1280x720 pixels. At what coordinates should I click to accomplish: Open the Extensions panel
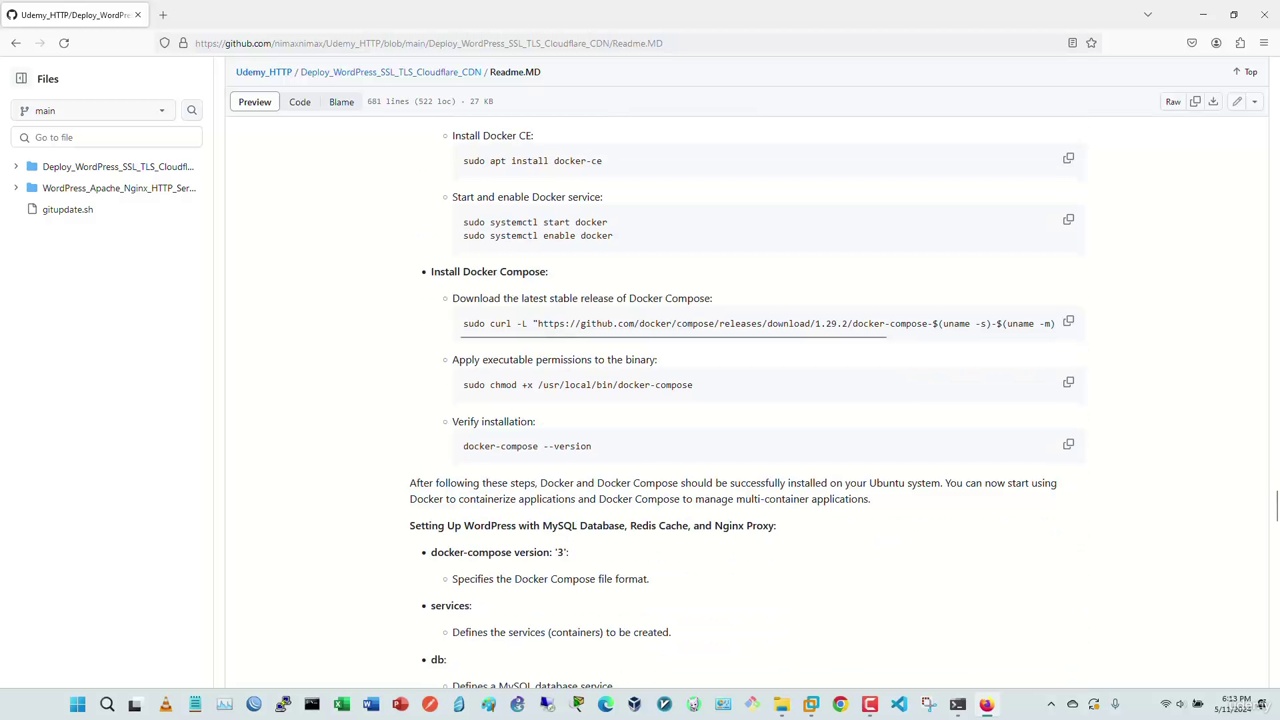pos(1240,43)
